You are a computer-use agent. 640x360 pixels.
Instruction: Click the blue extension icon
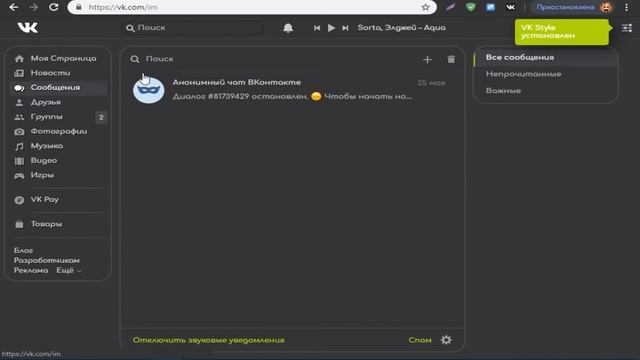click(x=490, y=7)
